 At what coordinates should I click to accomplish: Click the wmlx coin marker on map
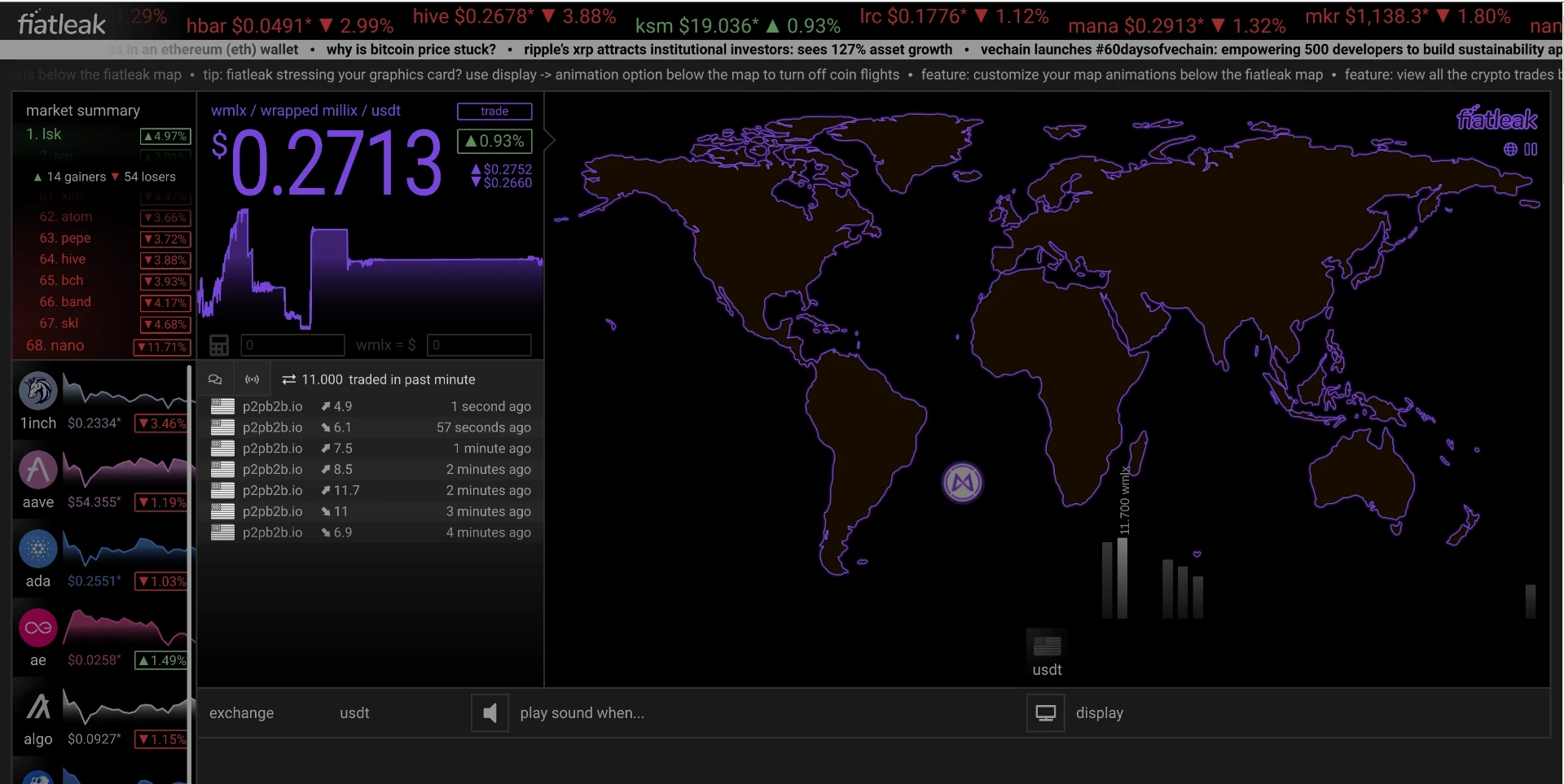(x=962, y=483)
